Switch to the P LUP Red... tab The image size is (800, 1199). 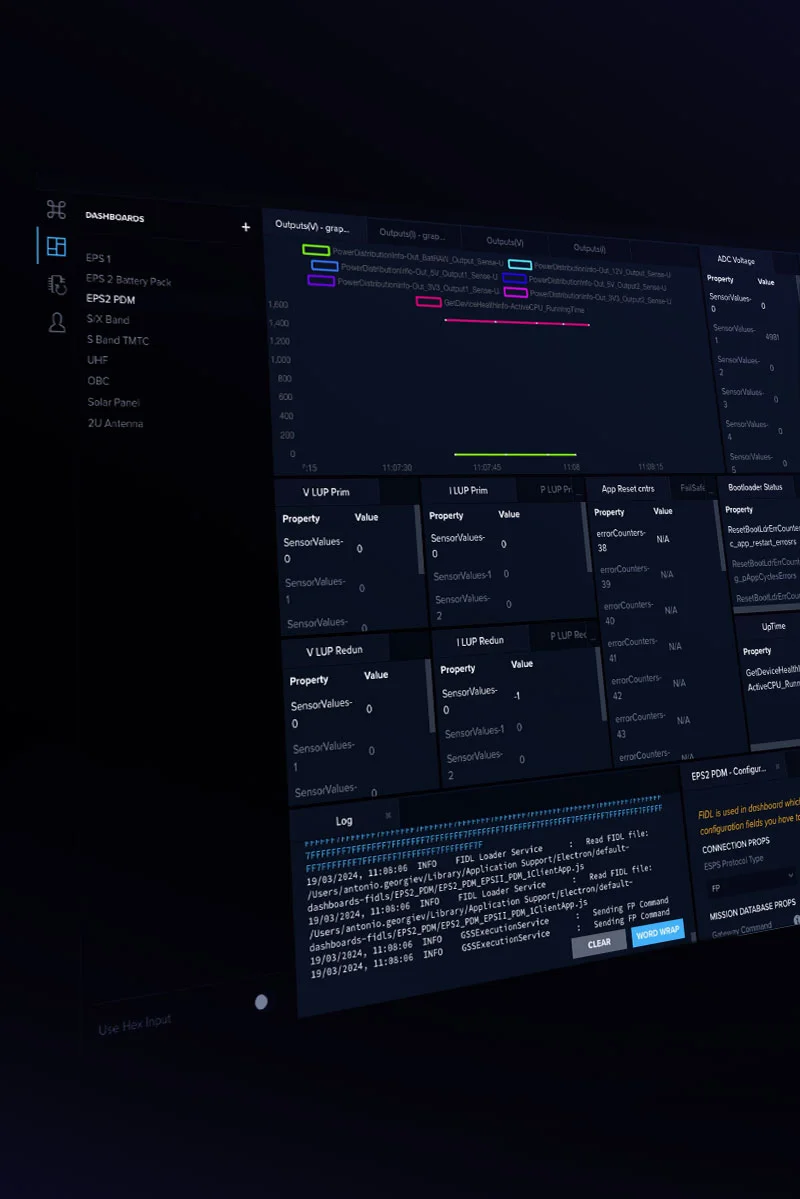(568, 635)
